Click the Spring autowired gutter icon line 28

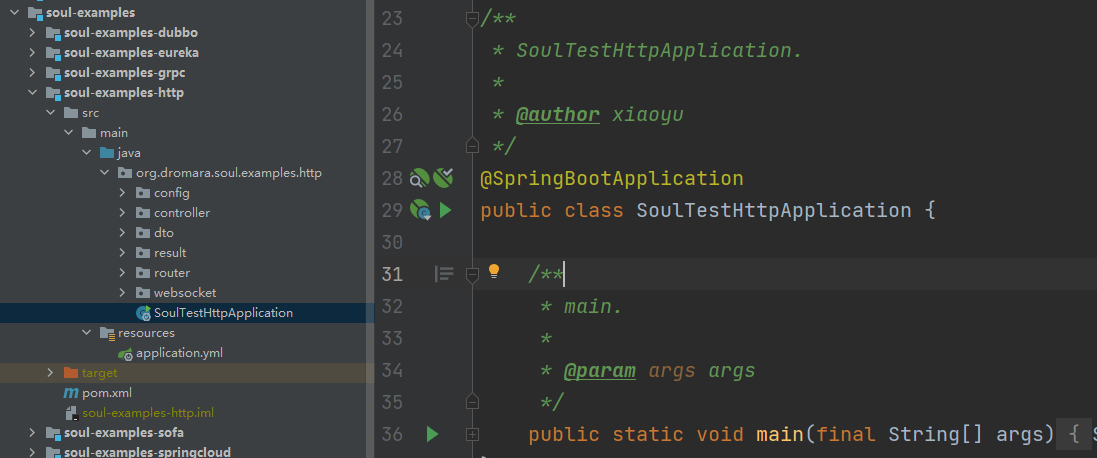click(443, 178)
